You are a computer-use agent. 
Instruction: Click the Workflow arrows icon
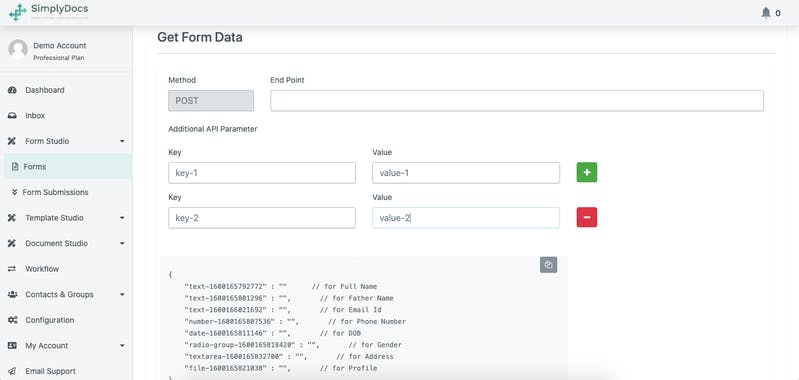coord(12,269)
